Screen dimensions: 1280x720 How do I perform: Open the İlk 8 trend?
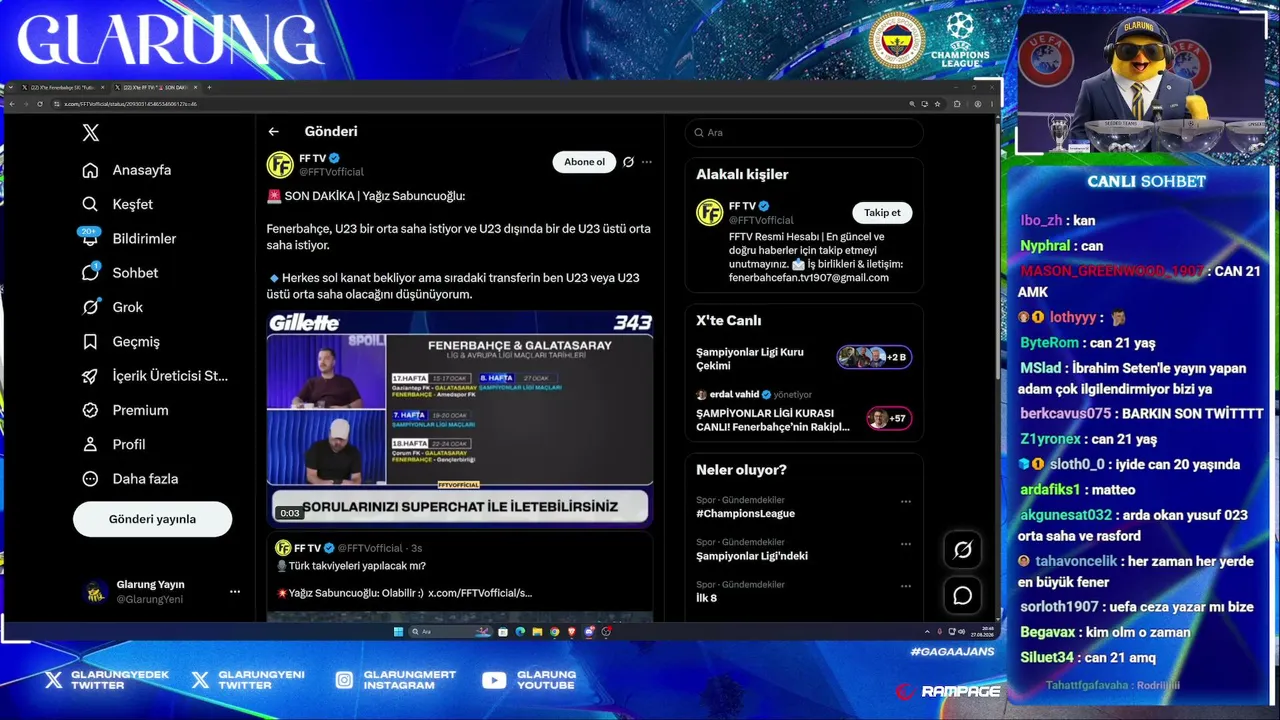click(707, 598)
